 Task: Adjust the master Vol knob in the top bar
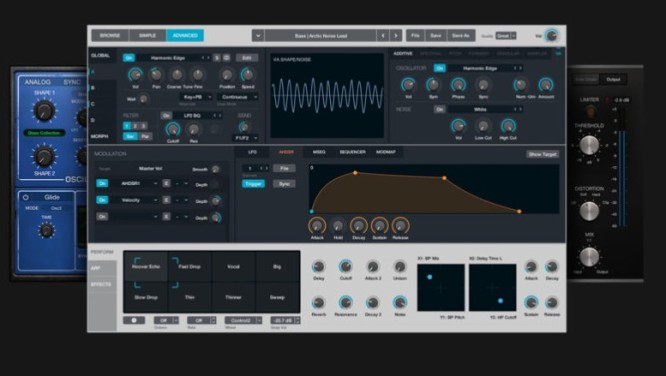(552, 36)
